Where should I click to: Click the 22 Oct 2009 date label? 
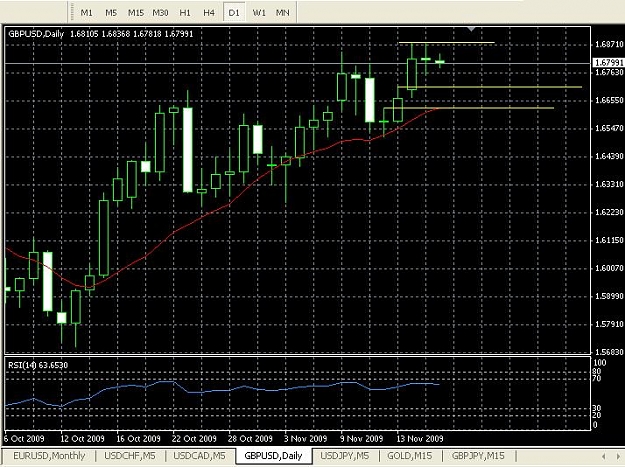[x=194, y=439]
